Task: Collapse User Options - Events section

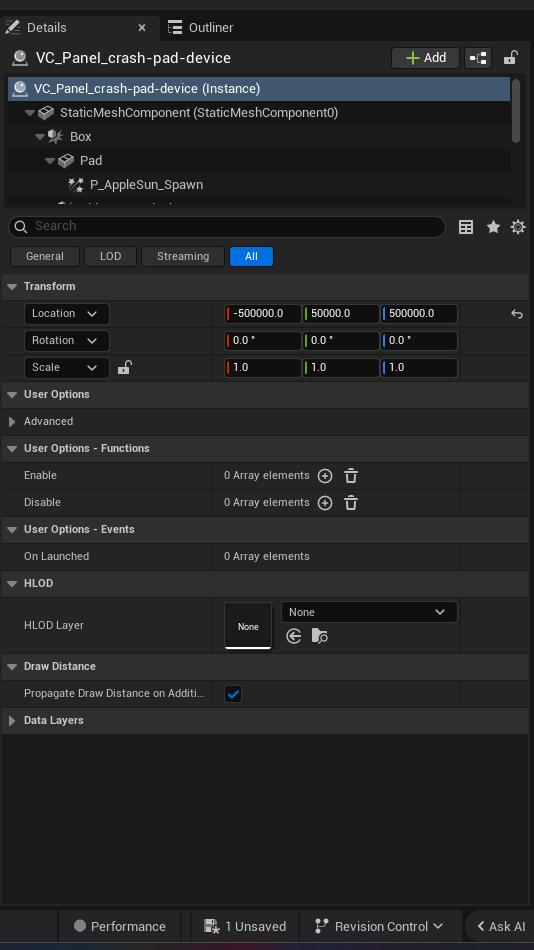Action: pos(12,530)
